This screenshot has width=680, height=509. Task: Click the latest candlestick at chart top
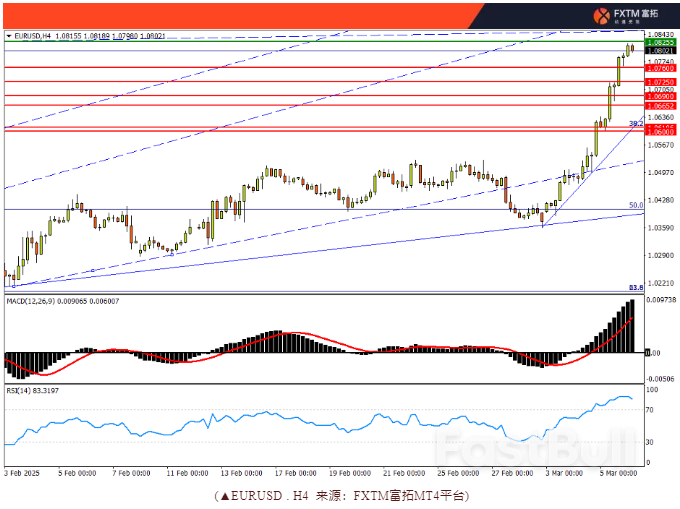(631, 47)
